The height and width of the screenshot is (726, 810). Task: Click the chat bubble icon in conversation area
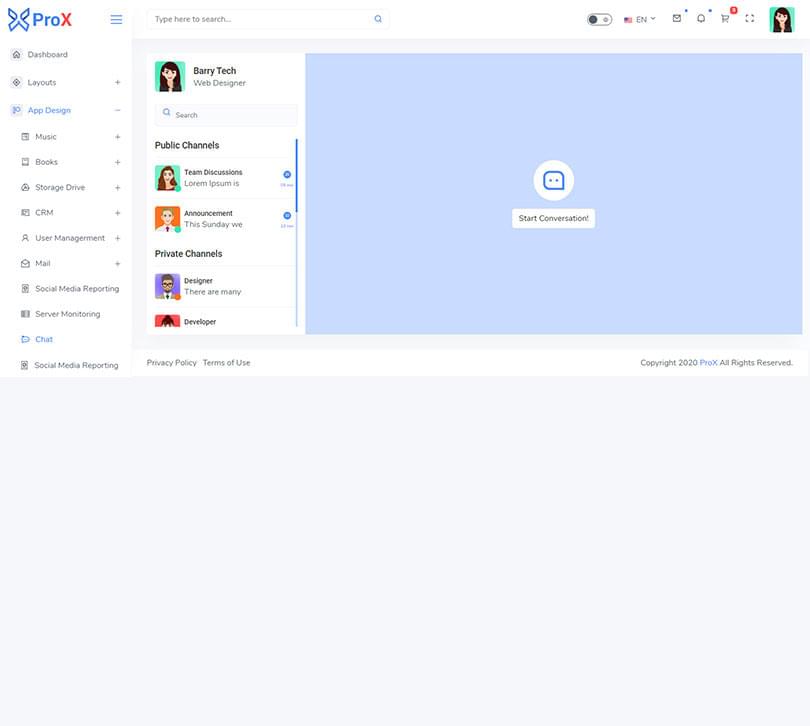(x=553, y=180)
